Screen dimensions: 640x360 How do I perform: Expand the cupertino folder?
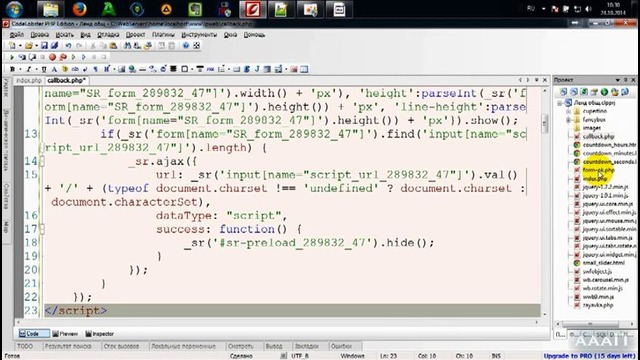568,111
